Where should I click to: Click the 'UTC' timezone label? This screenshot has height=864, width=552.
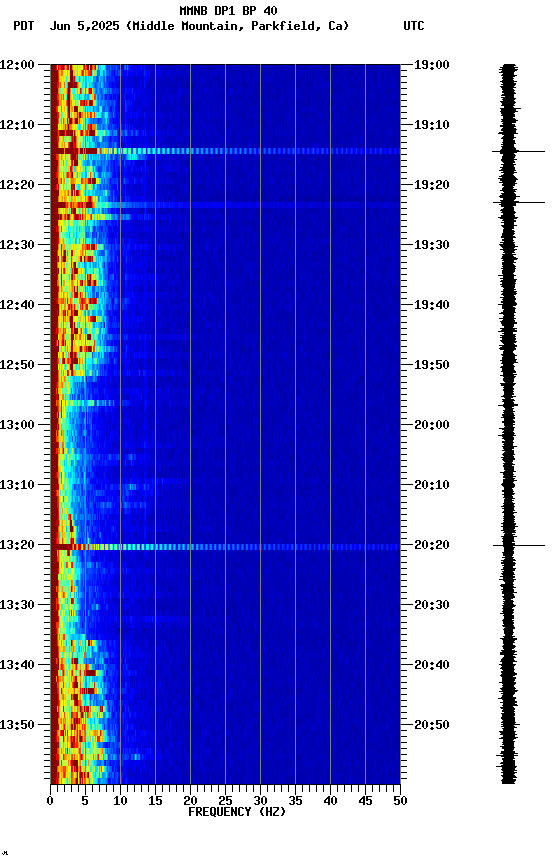pos(414,26)
